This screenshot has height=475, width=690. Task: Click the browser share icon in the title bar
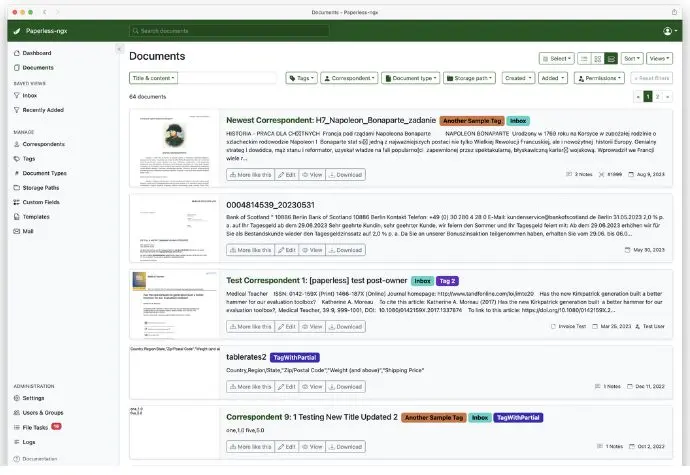(x=674, y=12)
